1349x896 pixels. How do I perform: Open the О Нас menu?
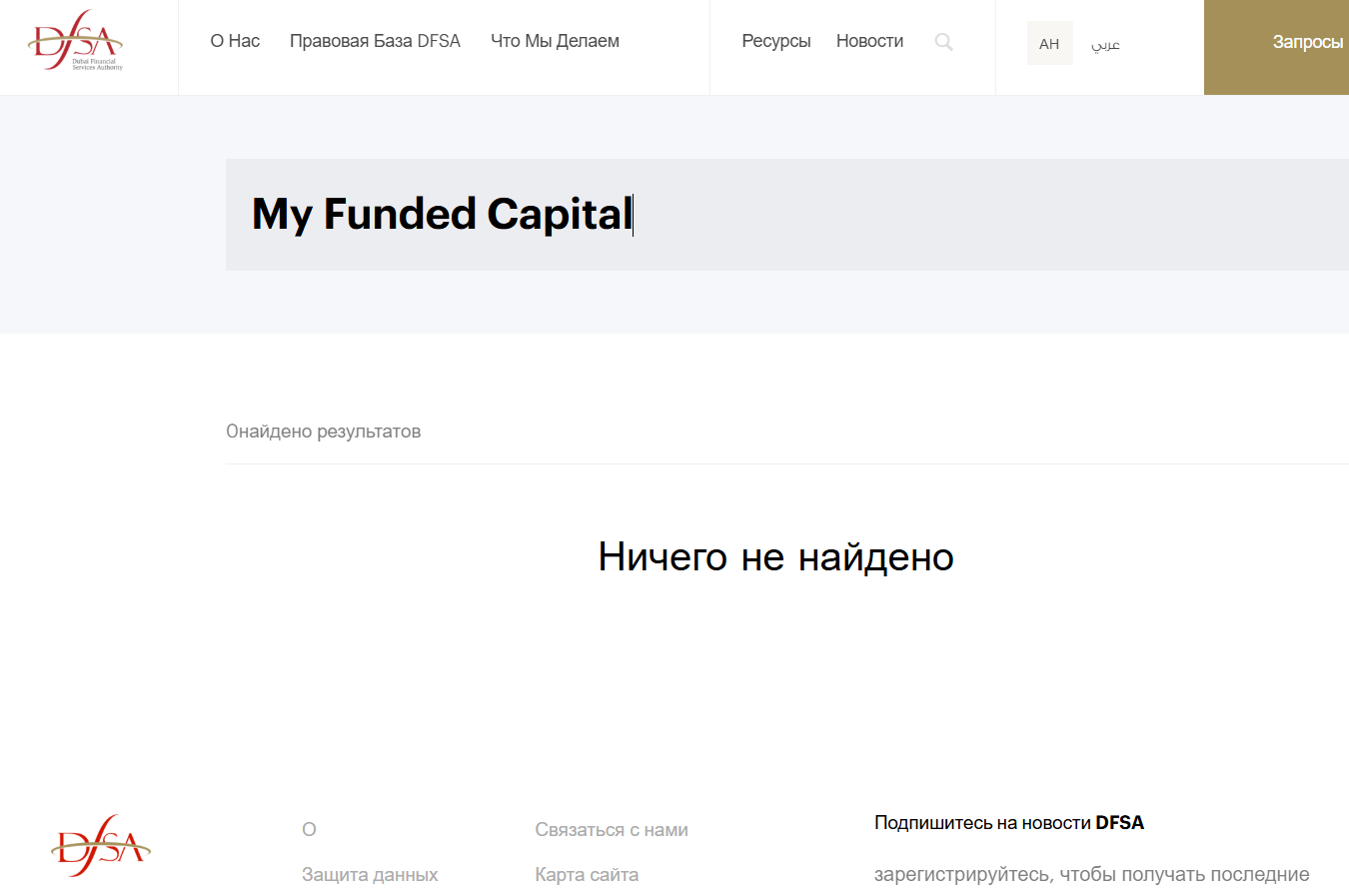pos(235,41)
